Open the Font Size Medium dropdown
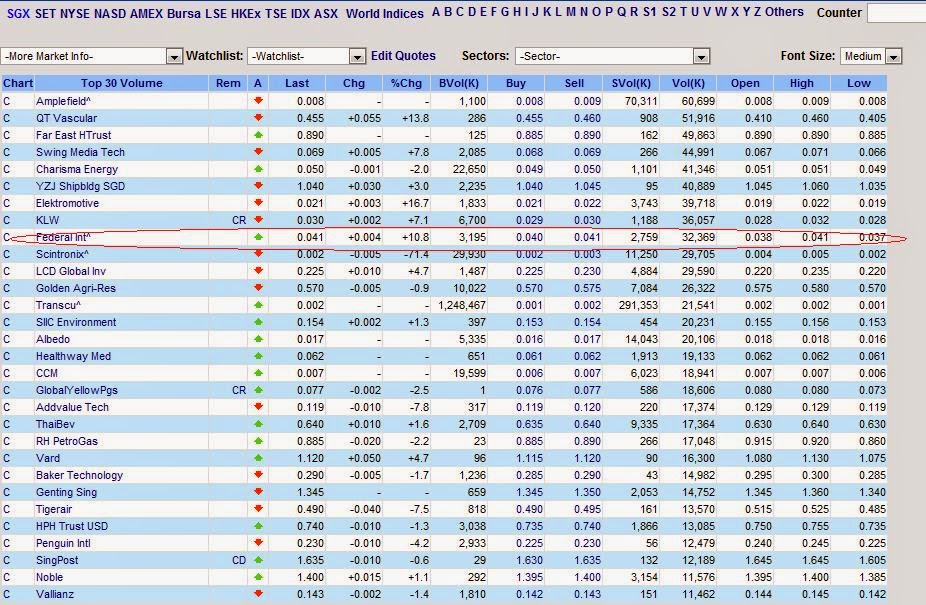The width and height of the screenshot is (926, 605). [870, 56]
